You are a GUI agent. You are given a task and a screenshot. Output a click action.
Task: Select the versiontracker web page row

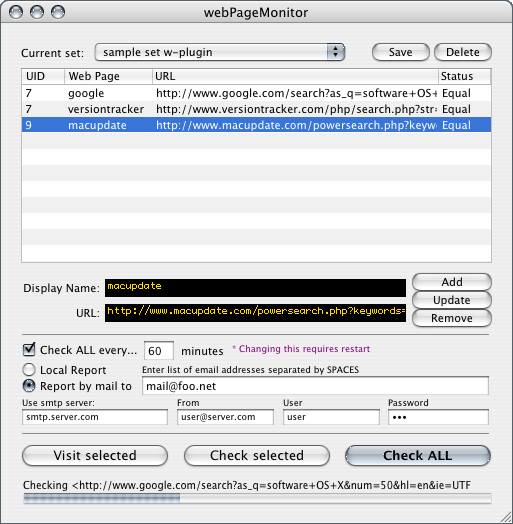tap(256, 109)
